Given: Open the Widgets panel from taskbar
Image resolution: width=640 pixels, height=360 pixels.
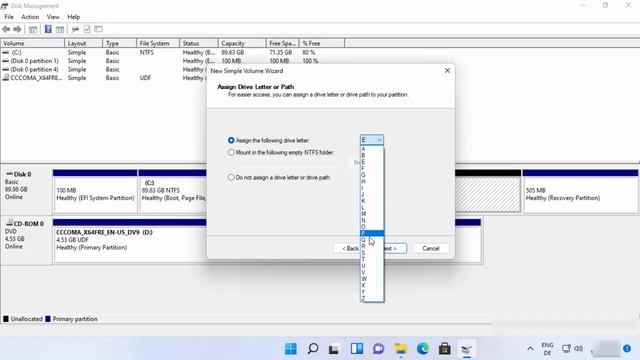Looking at the screenshot, I should click(356, 349).
